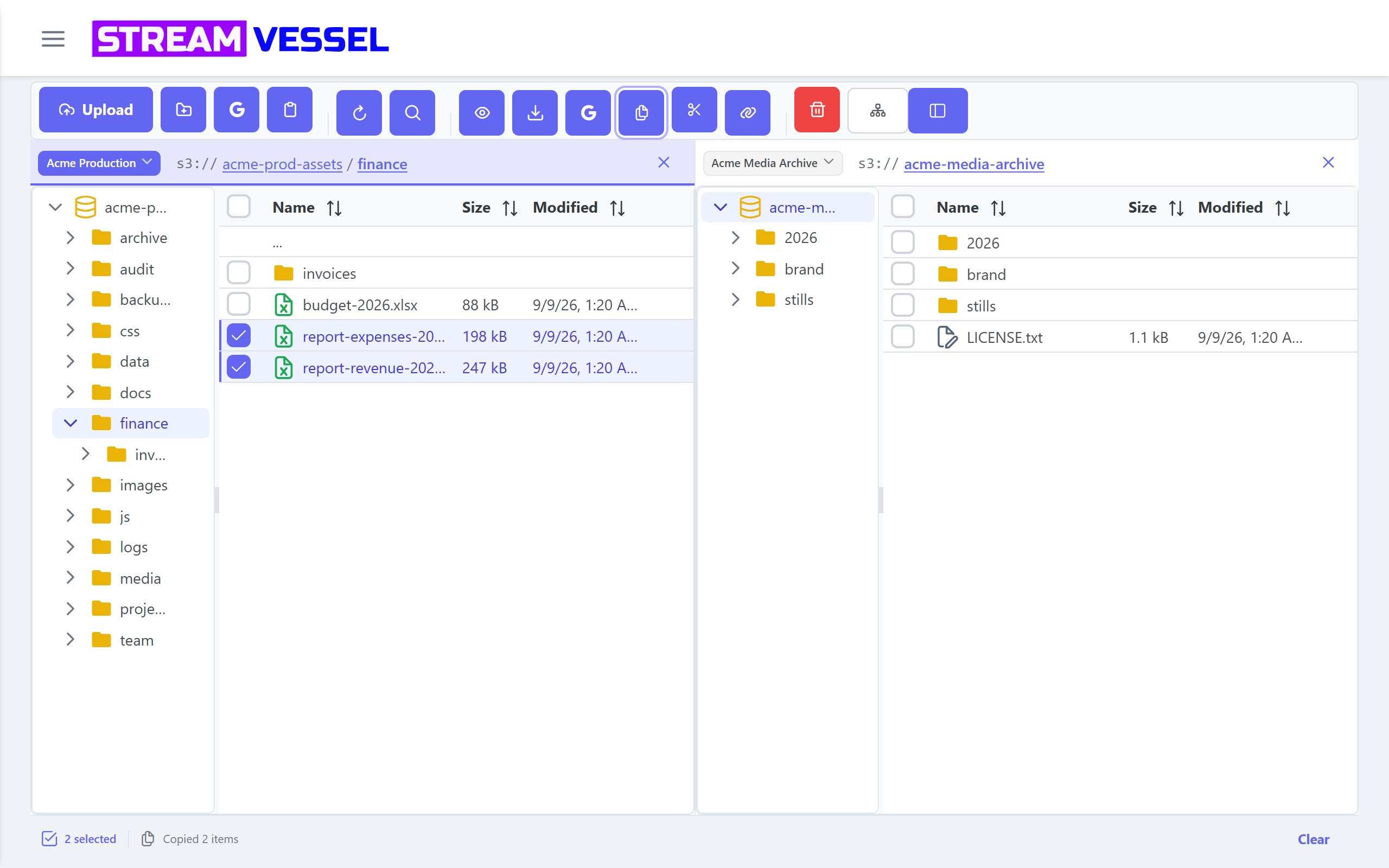Viewport: 1389px width, 868px height.
Task: Preview selected files with the eye icon
Action: (x=482, y=112)
